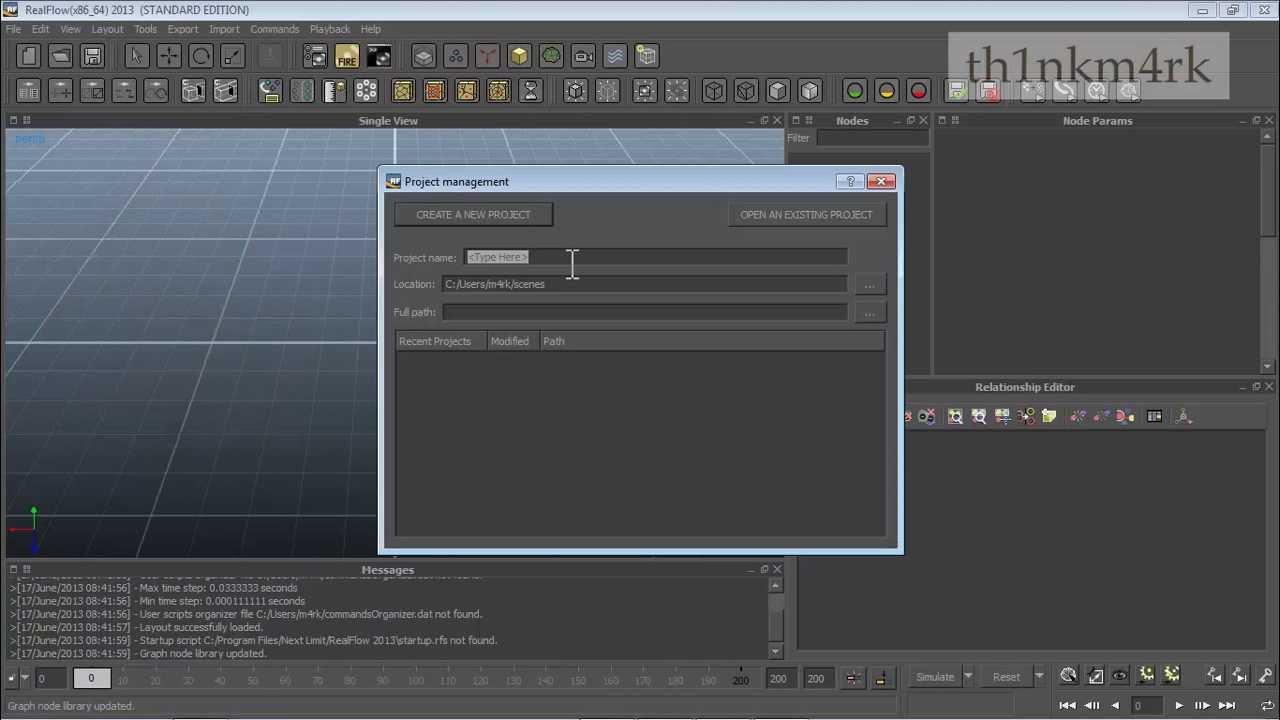Activate the Rotate tool icon

tap(201, 57)
